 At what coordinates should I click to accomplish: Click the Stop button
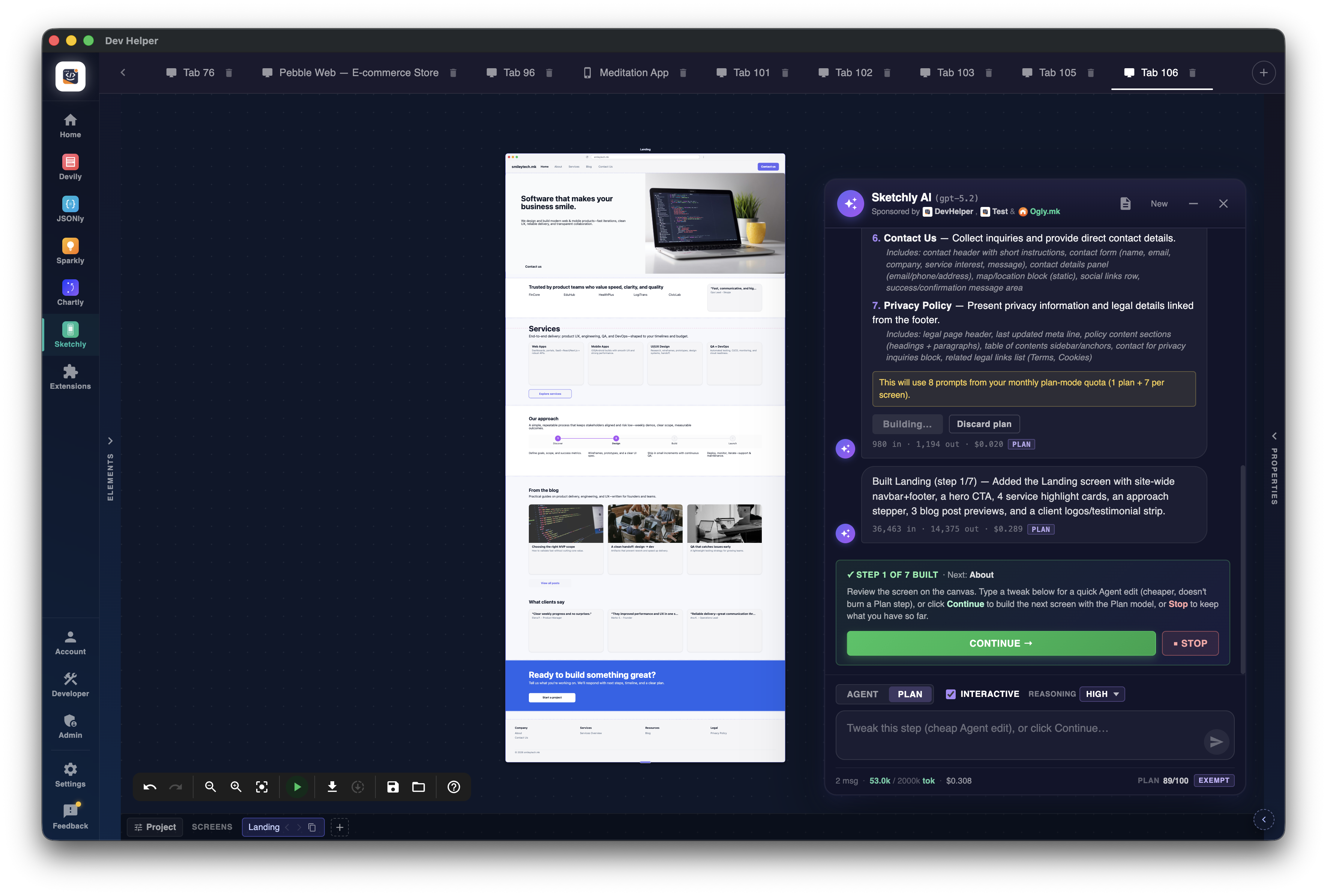click(1190, 643)
